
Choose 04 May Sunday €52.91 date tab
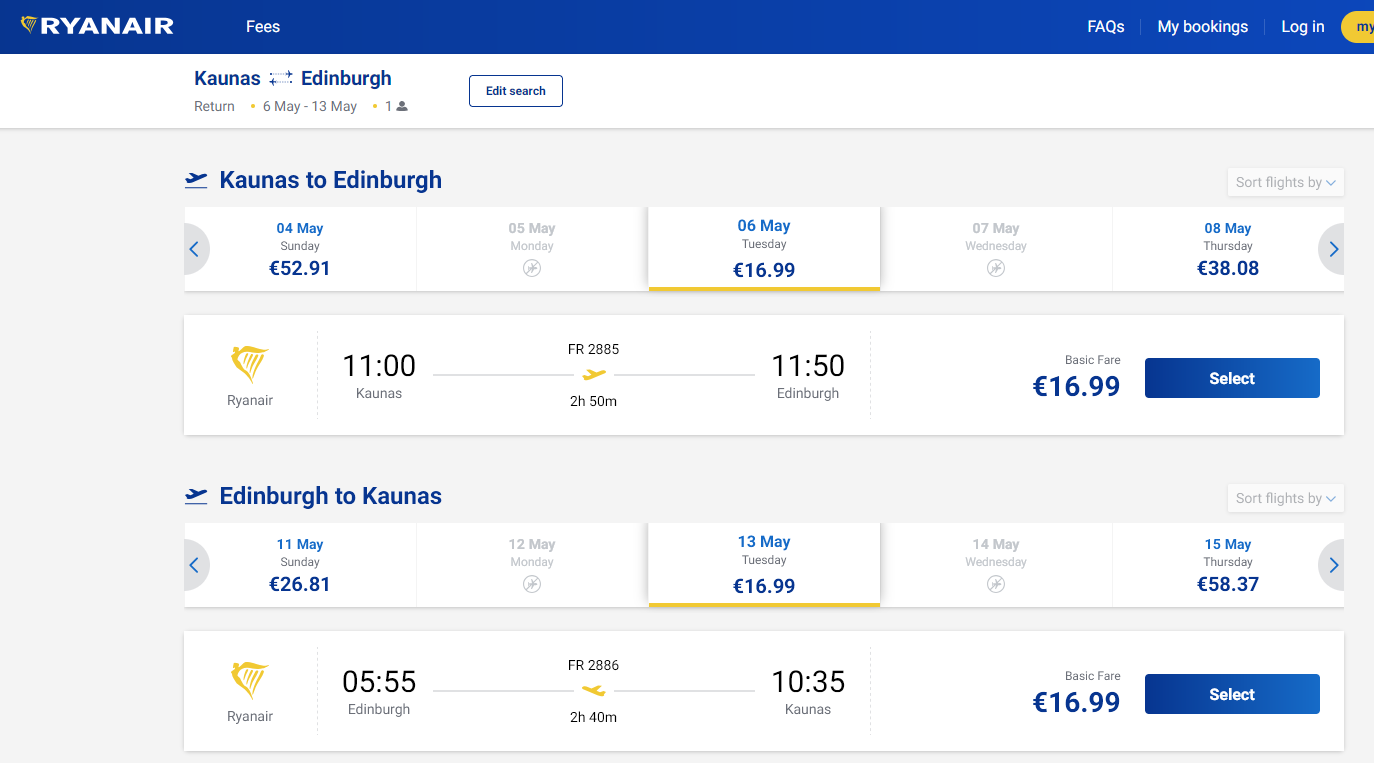coord(300,249)
